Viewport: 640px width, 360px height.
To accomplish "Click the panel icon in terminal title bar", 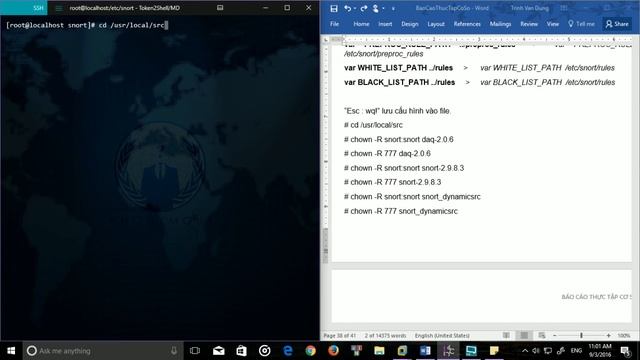I will tap(220, 8).
